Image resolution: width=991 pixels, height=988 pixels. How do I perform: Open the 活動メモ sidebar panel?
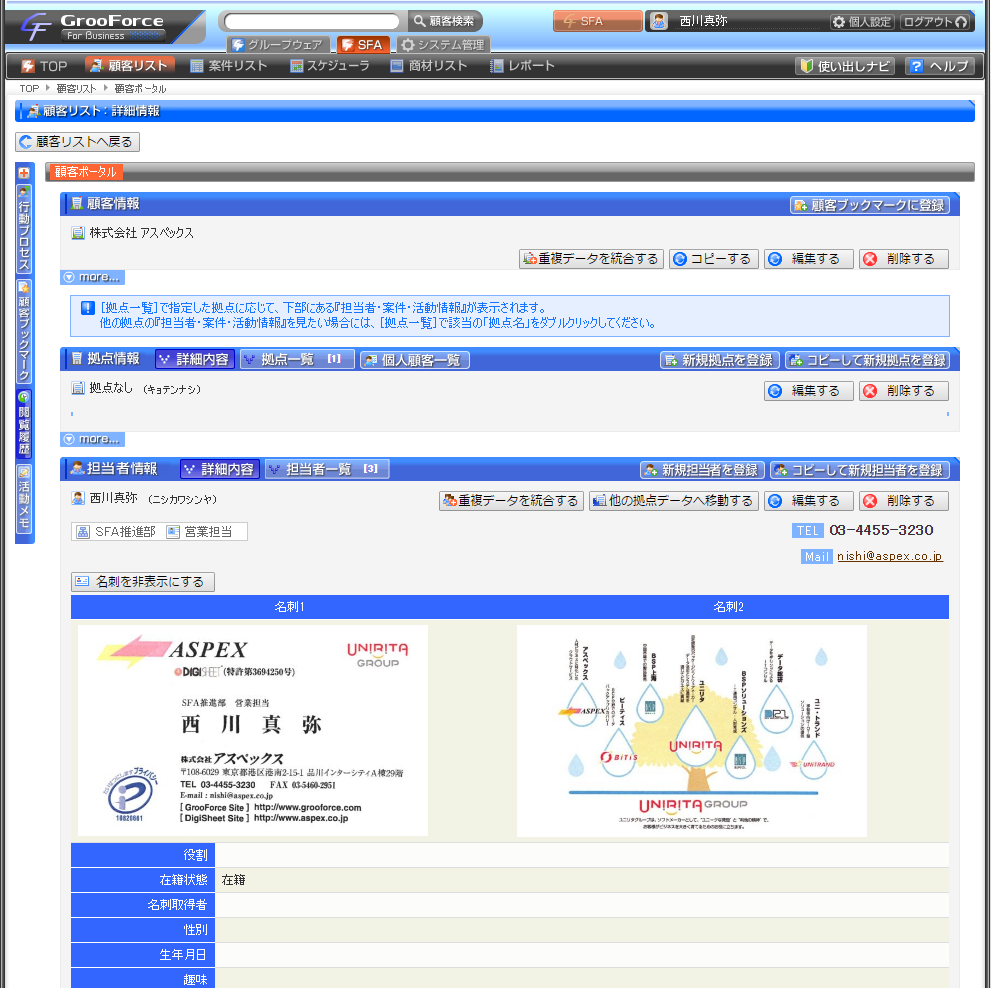coord(24,498)
